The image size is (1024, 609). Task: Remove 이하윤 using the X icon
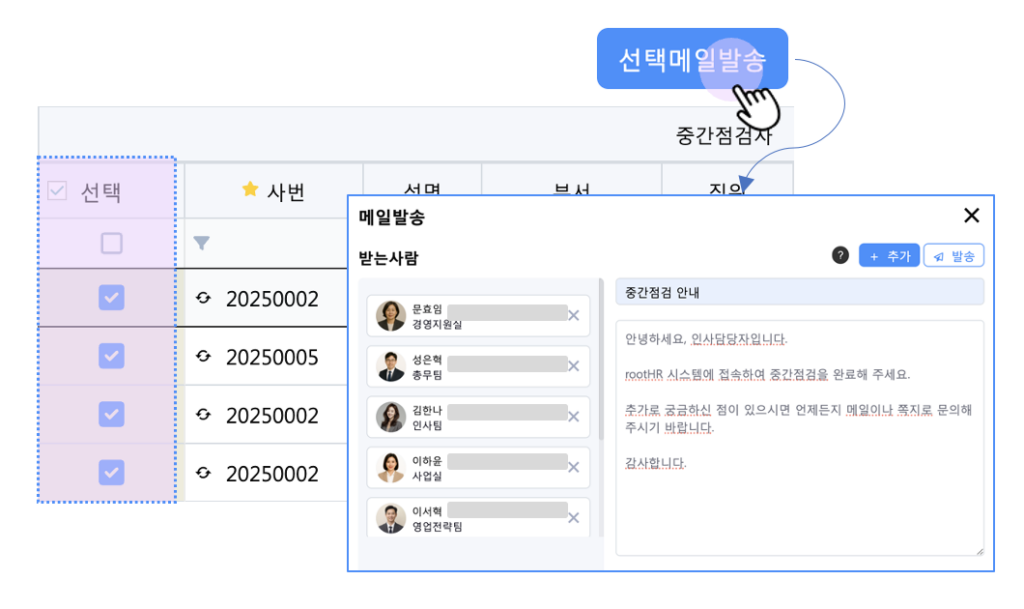[x=574, y=467]
